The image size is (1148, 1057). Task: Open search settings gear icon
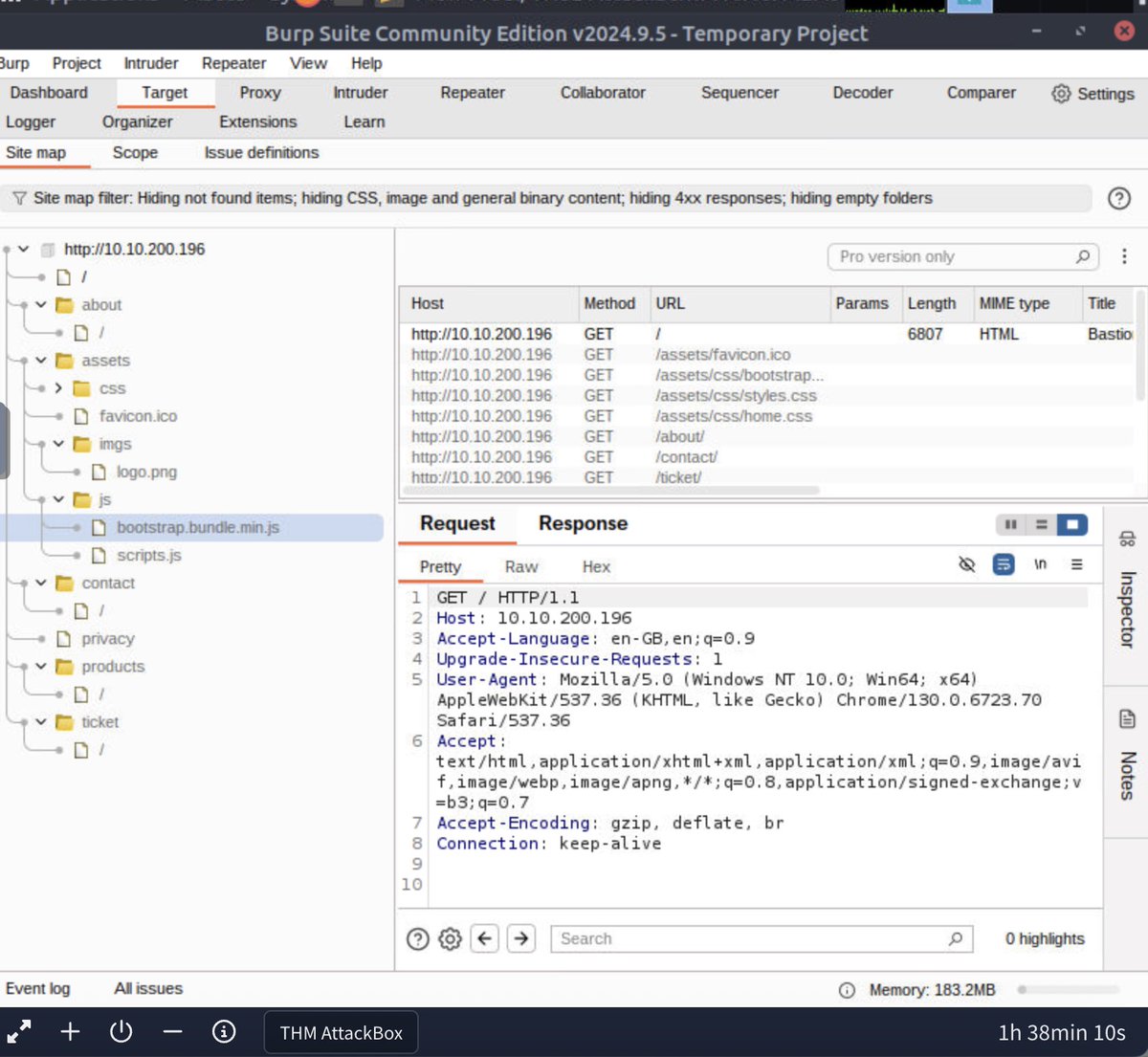450,938
